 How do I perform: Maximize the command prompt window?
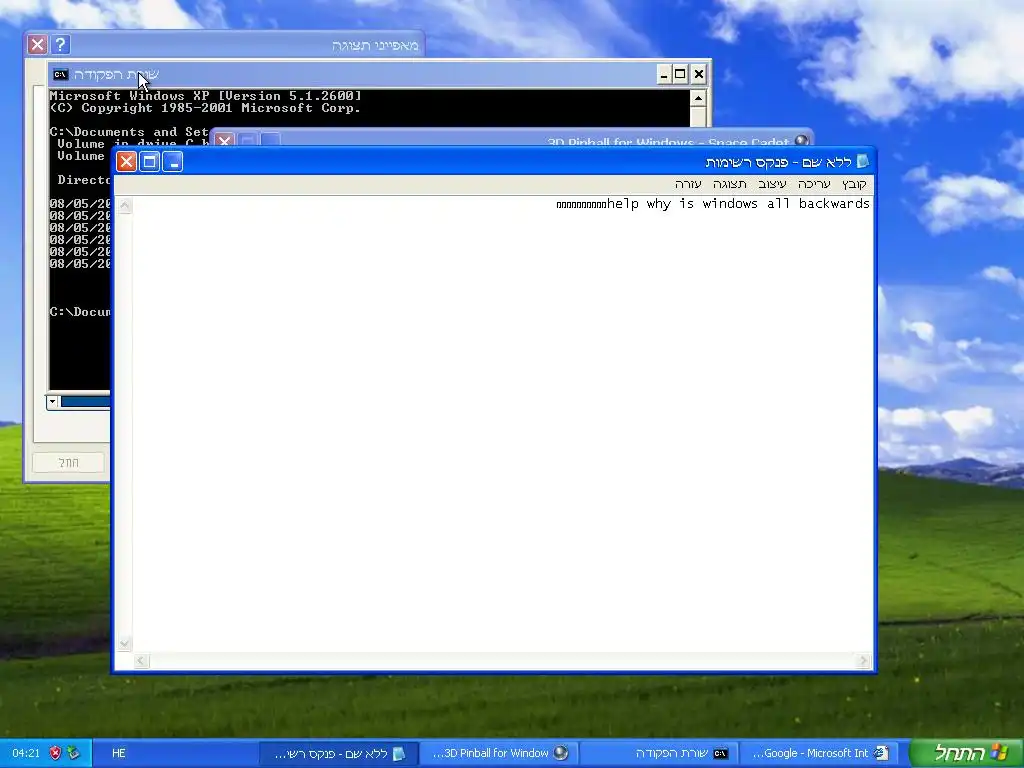click(680, 74)
